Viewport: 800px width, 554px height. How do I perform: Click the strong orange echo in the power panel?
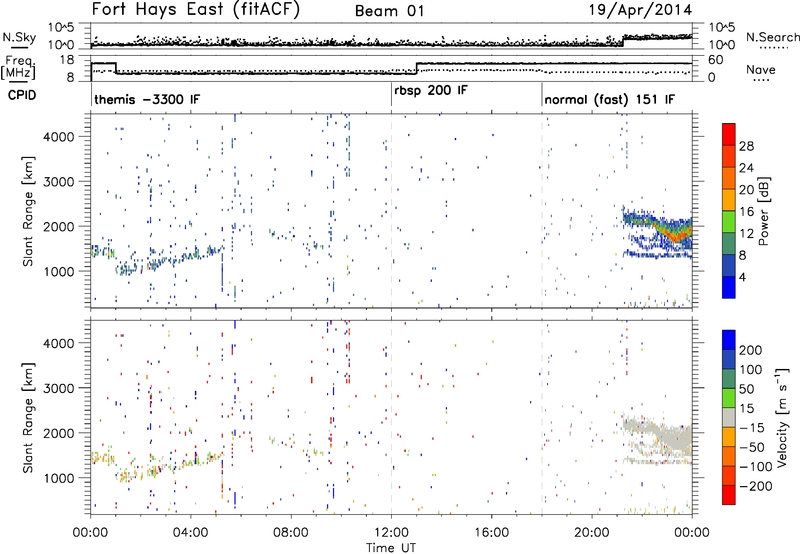674,236
